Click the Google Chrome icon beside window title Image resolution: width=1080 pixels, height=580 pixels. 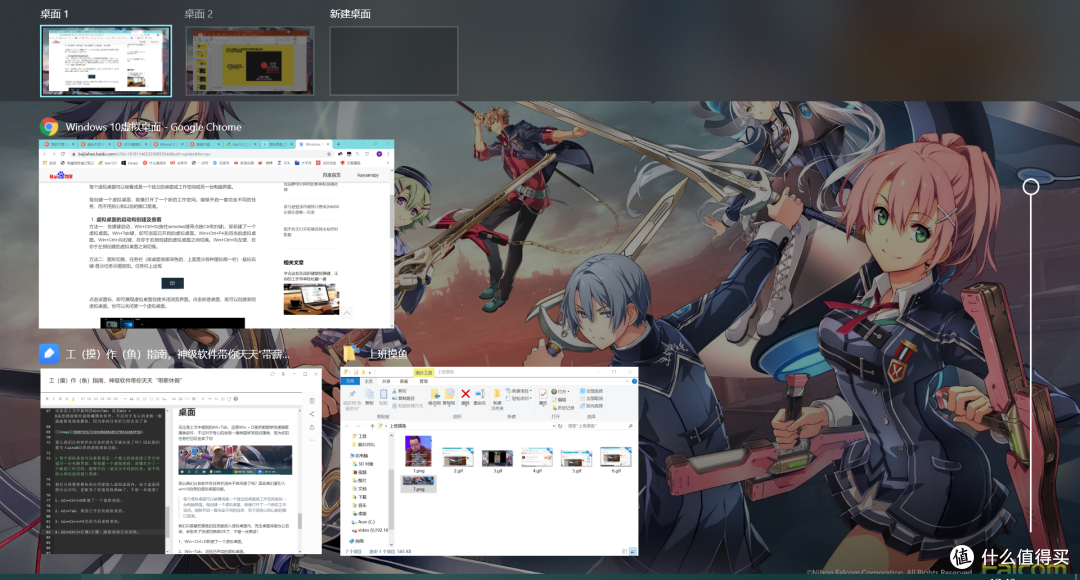49,127
